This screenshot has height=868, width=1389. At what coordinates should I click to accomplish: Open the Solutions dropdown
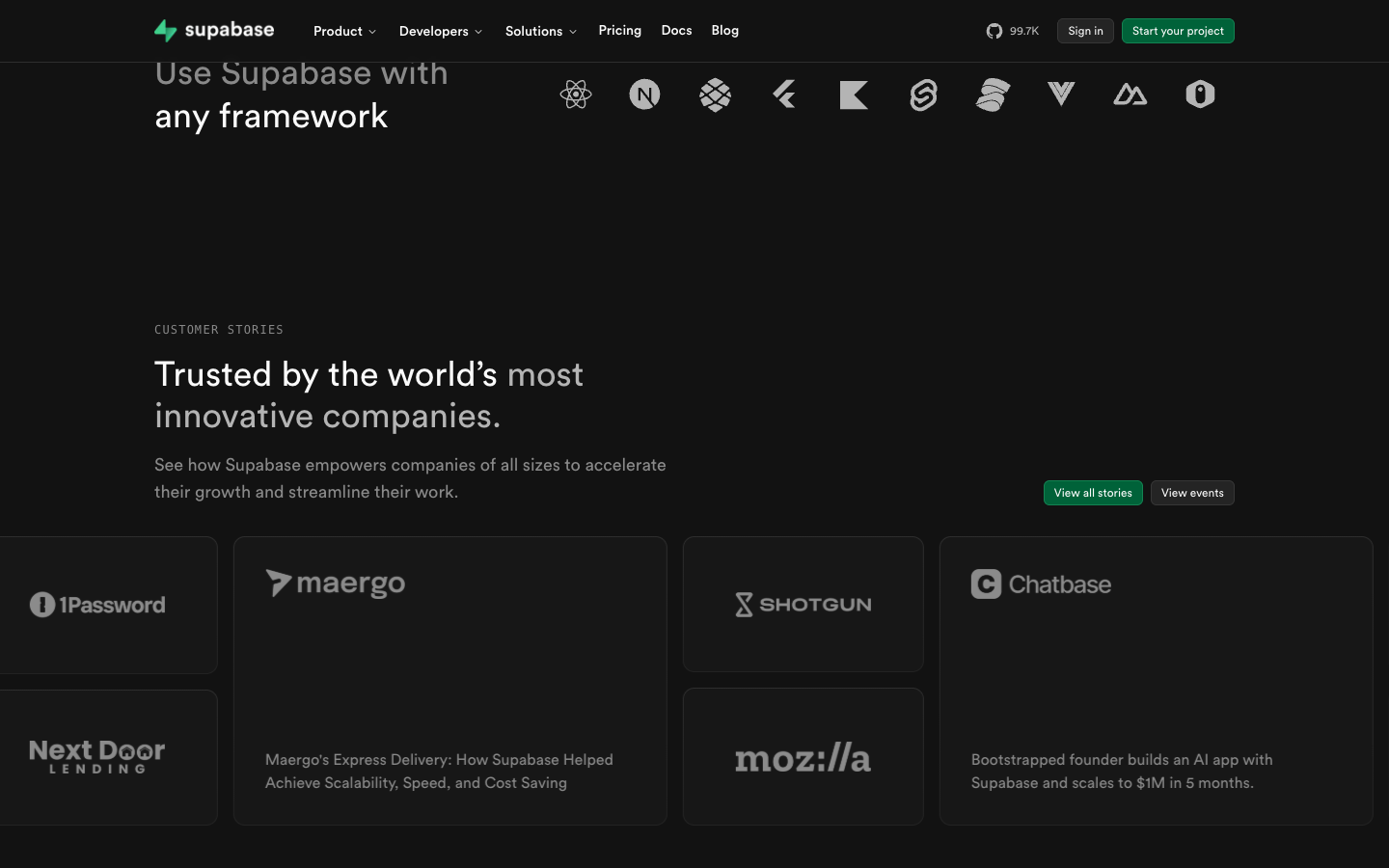pyautogui.click(x=541, y=31)
